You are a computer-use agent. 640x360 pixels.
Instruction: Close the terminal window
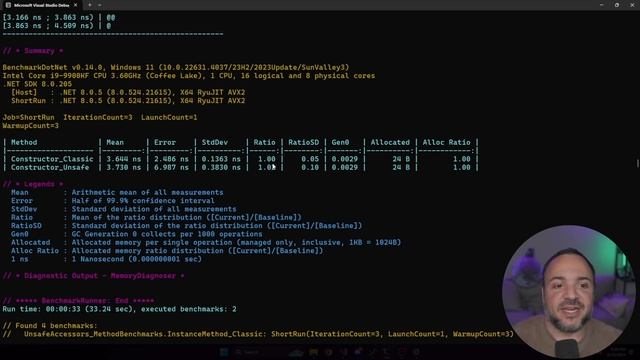click(x=632, y=5)
